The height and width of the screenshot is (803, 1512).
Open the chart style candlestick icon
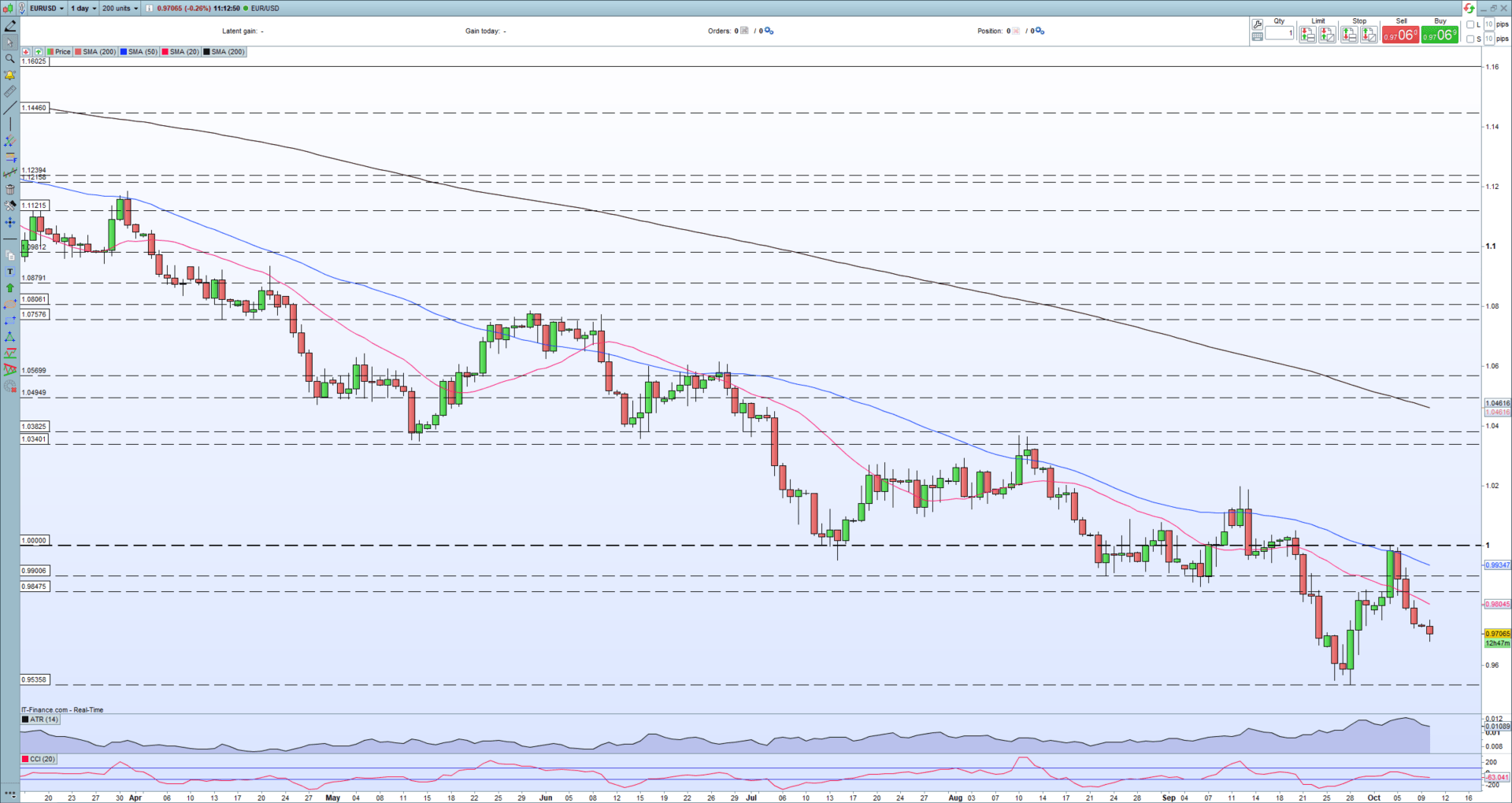[x=9, y=8]
